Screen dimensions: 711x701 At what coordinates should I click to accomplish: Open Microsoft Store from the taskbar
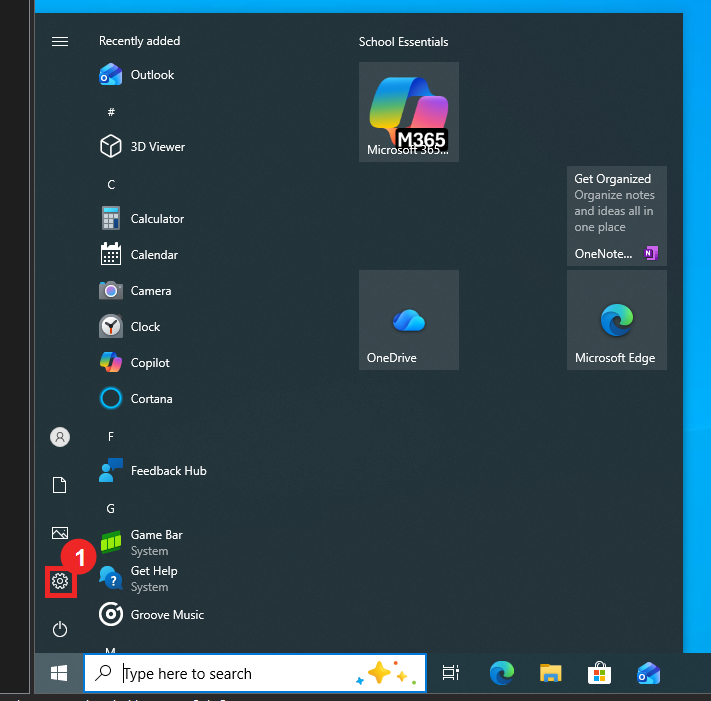599,673
